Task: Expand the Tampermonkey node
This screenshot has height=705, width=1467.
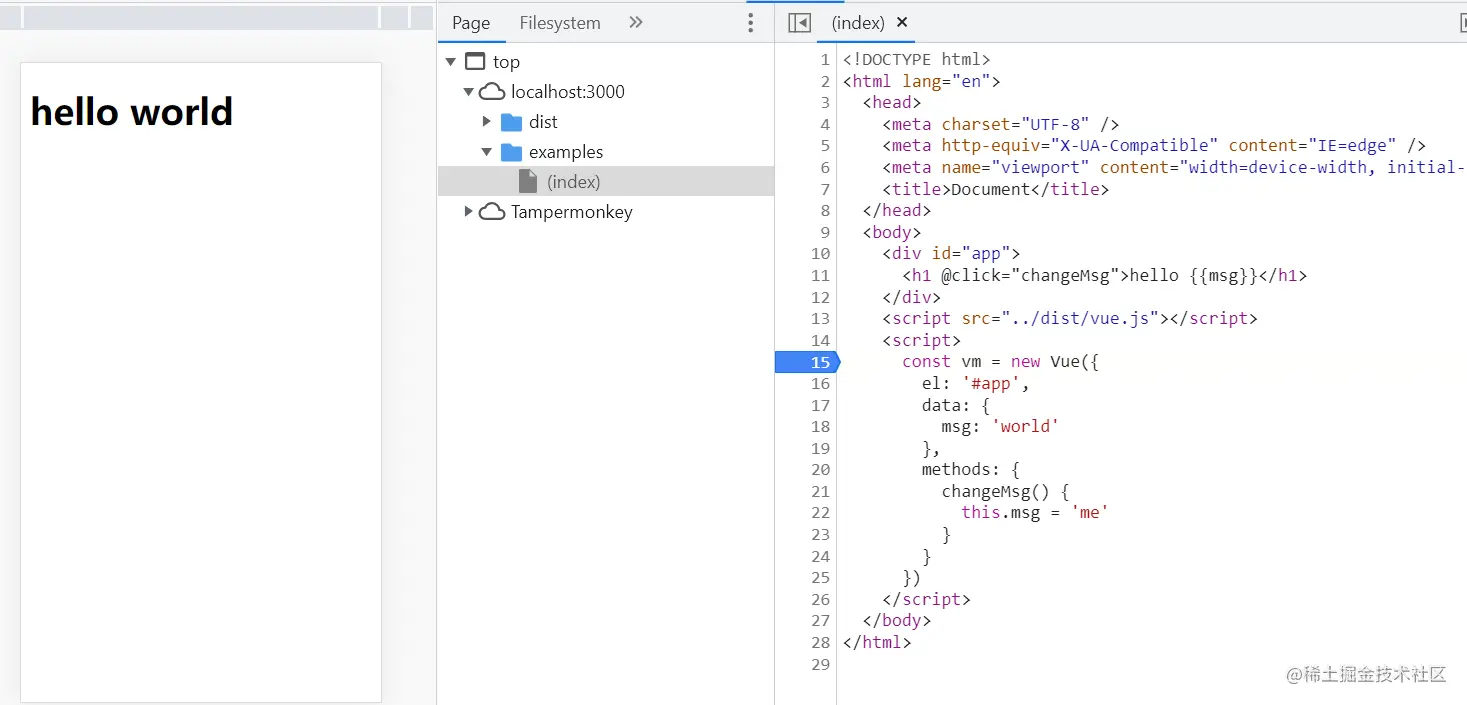Action: point(468,212)
